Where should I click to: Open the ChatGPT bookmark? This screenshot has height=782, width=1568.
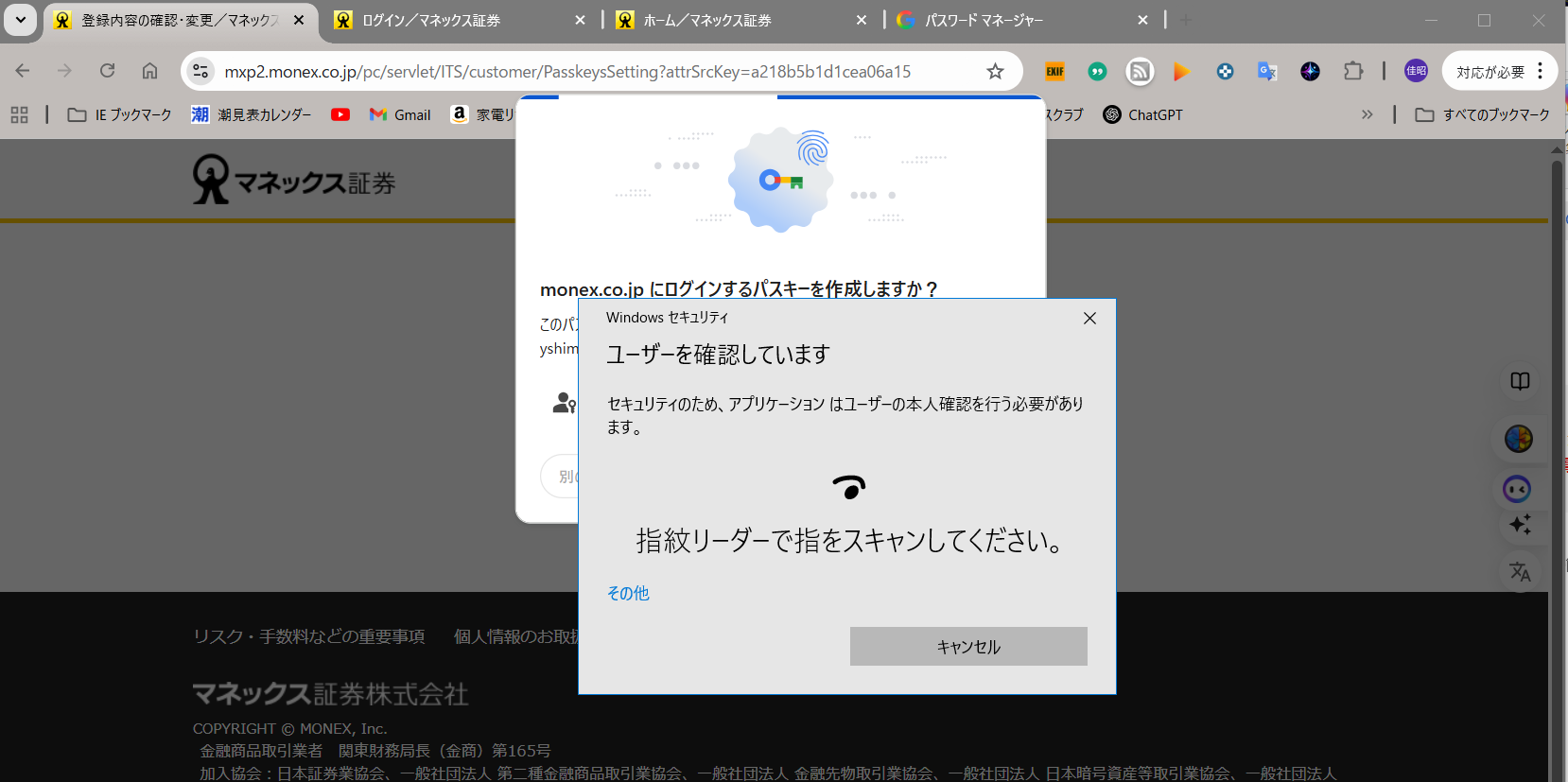click(1142, 114)
